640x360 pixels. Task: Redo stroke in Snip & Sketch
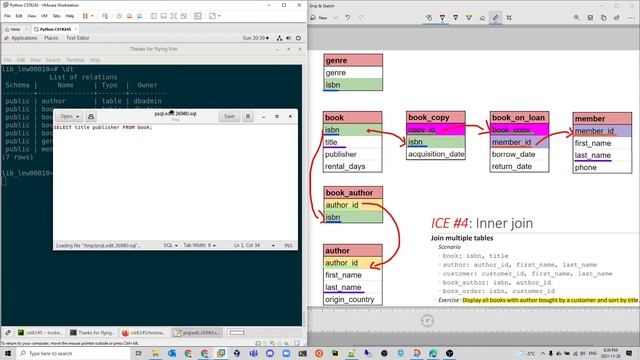point(361,18)
